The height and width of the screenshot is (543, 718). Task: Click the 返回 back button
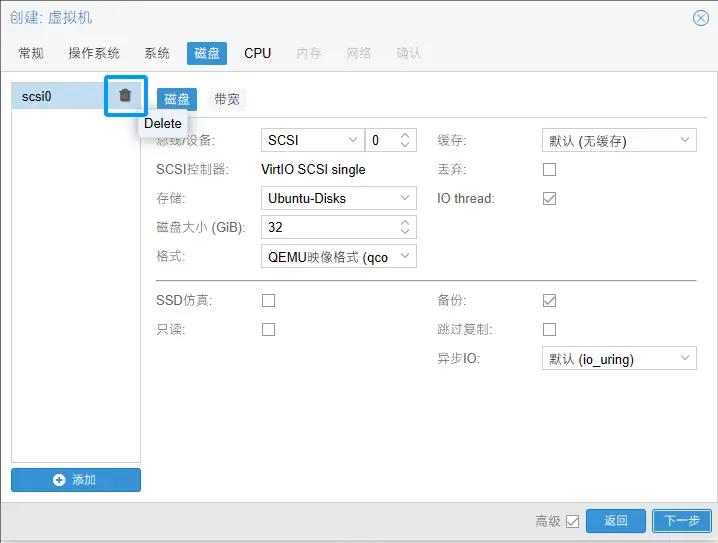coord(616,521)
